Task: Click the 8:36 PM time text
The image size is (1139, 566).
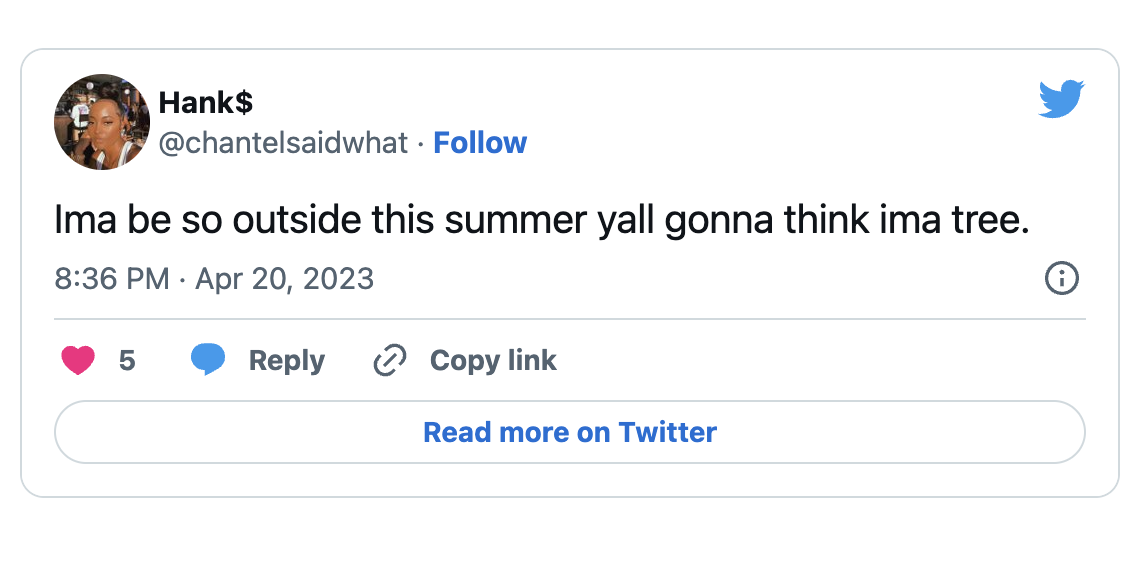Action: (x=112, y=278)
